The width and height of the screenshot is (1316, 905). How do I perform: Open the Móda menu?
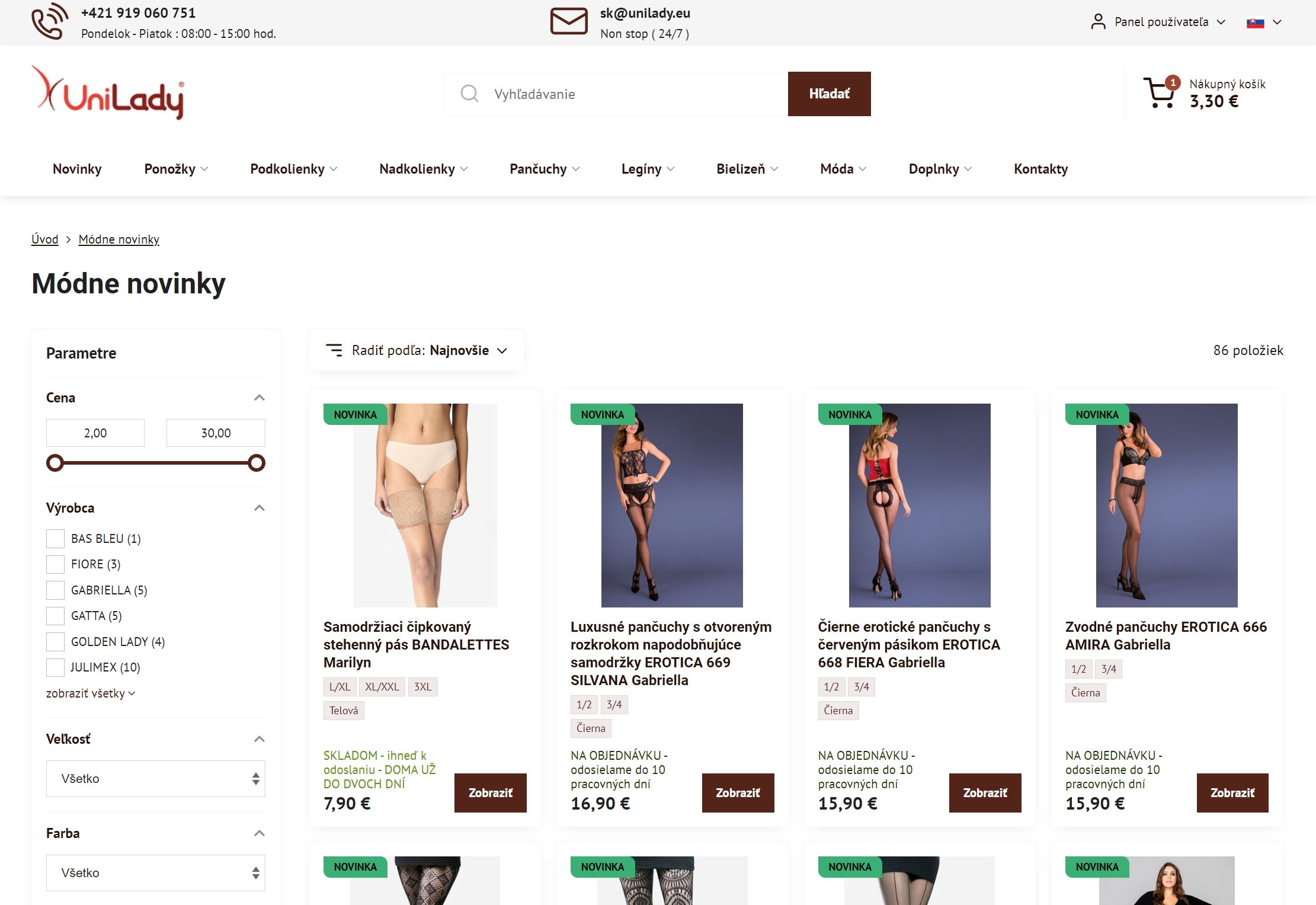(x=843, y=169)
